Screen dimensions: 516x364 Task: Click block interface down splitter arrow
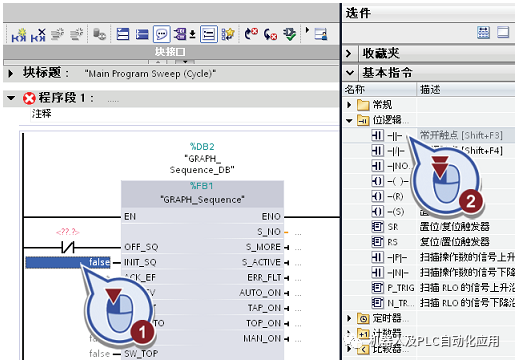pos(185,62)
